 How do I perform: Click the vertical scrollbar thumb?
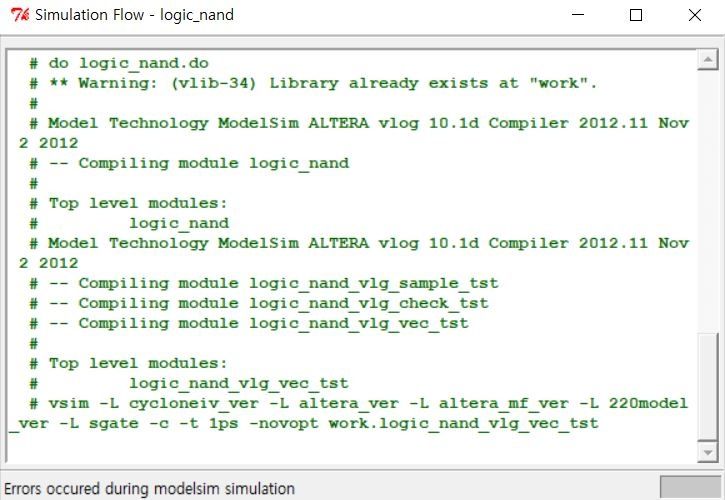click(x=707, y=387)
